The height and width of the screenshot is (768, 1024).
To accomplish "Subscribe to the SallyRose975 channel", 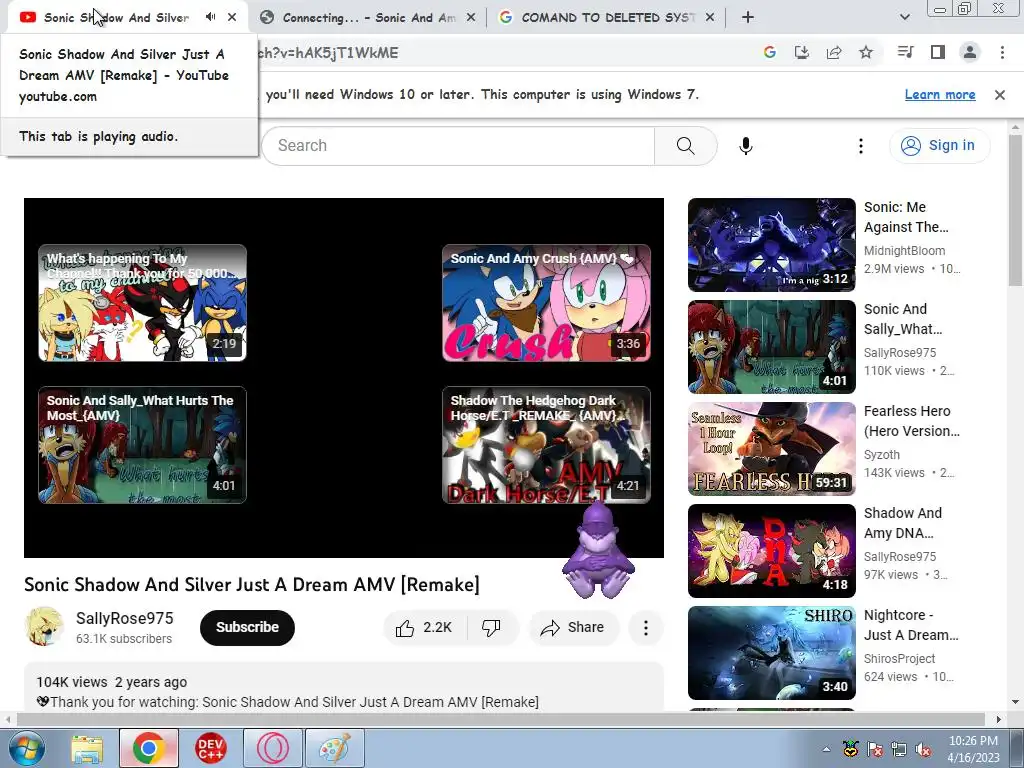I will (248, 628).
